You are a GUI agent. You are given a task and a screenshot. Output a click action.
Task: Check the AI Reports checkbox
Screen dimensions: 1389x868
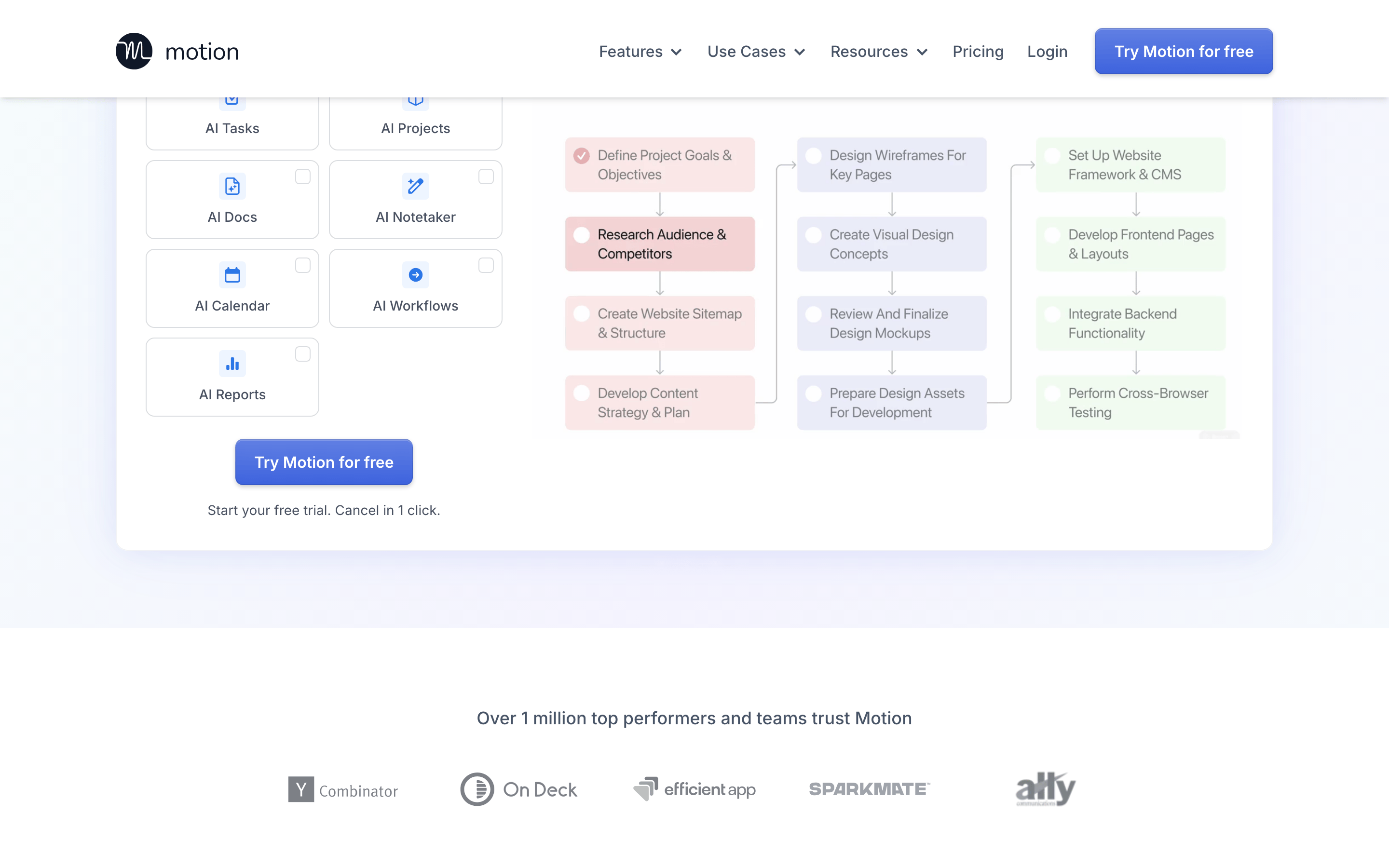coord(302,354)
